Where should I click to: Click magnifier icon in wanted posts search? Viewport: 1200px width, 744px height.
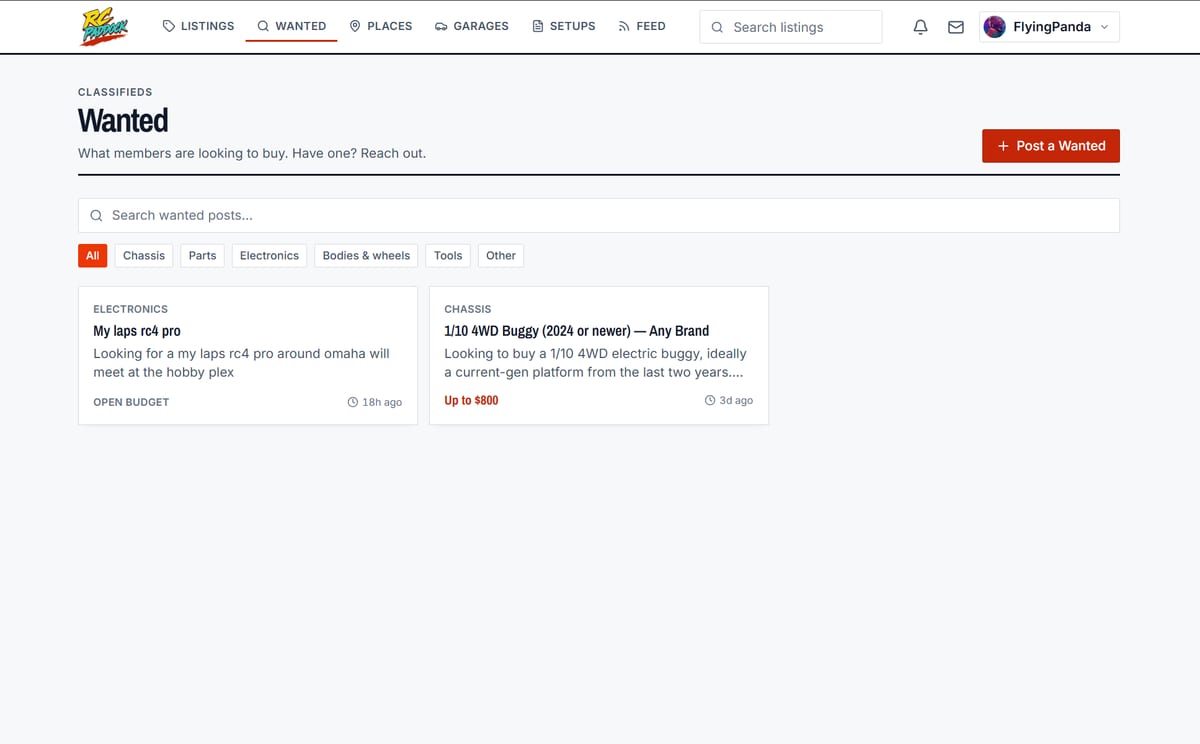(96, 215)
